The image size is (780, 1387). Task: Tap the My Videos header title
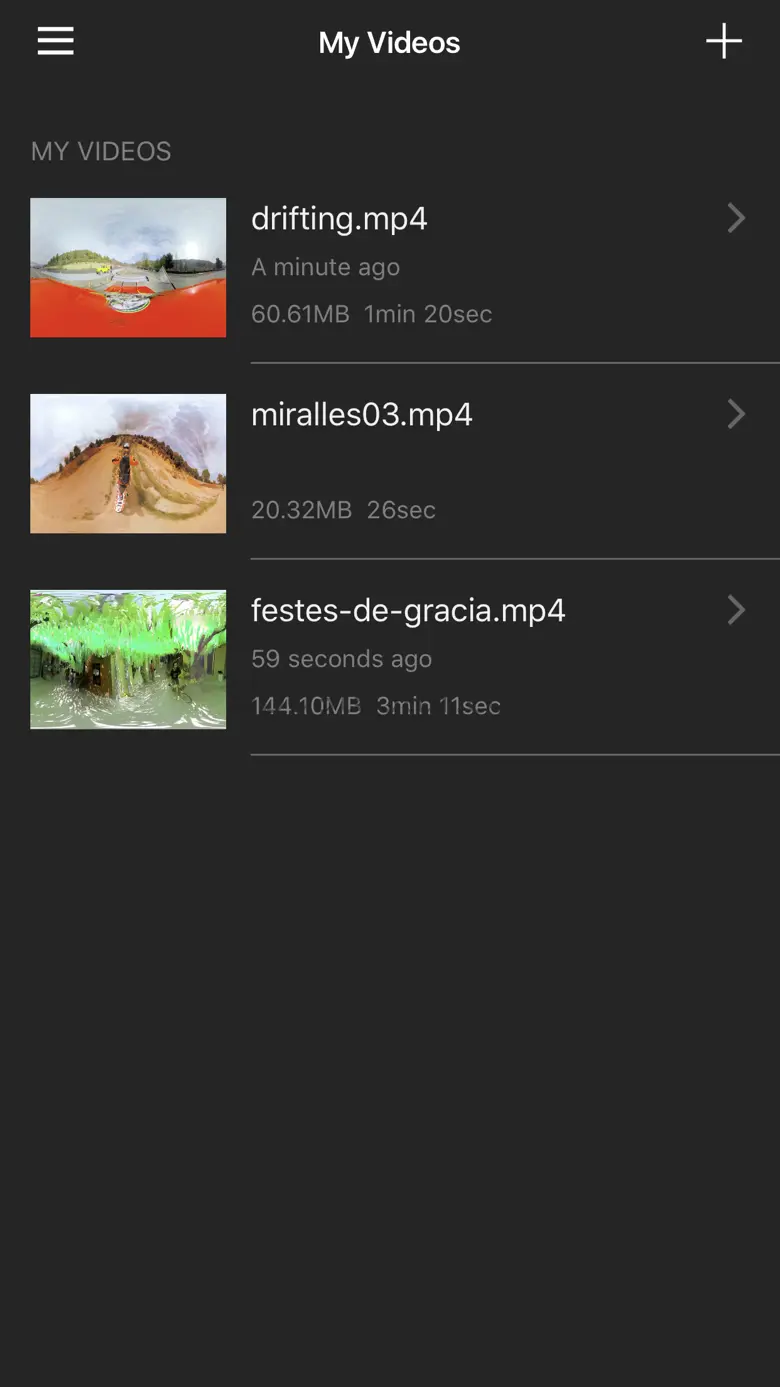[389, 43]
